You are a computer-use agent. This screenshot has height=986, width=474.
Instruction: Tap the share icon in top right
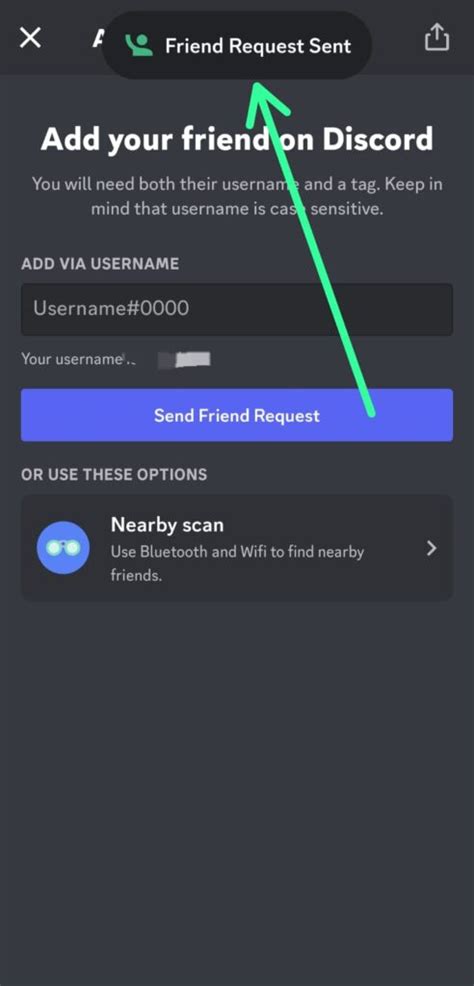pos(437,38)
